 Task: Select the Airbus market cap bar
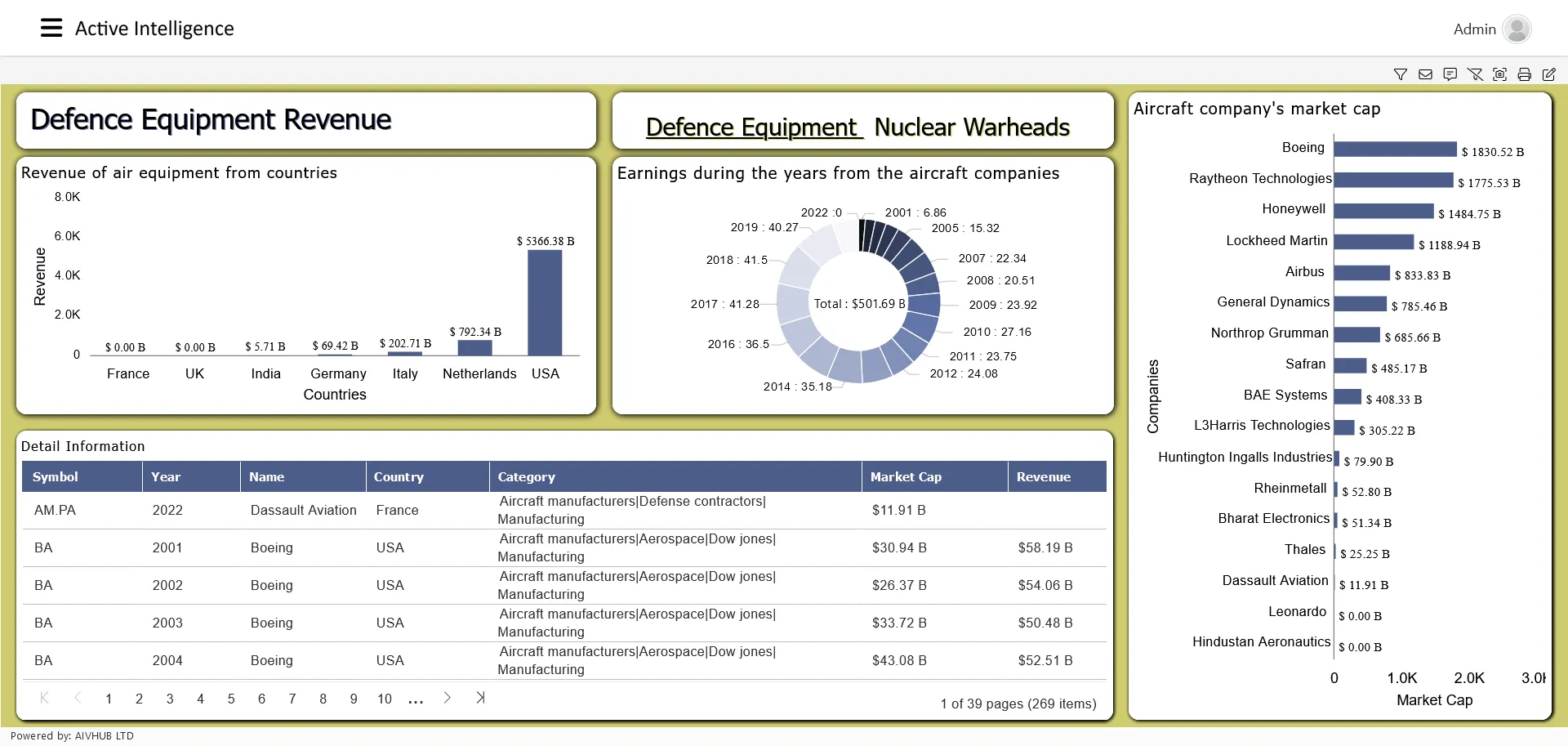pyautogui.click(x=1362, y=273)
